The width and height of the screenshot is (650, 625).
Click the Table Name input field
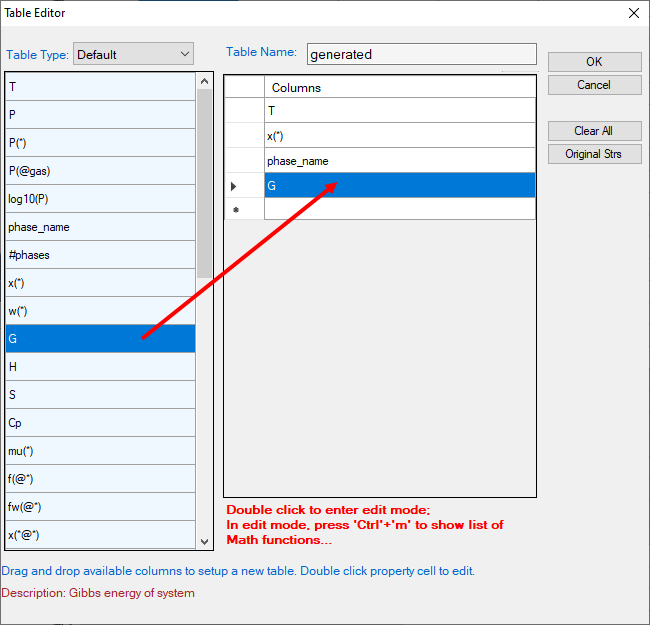[x=421, y=54]
